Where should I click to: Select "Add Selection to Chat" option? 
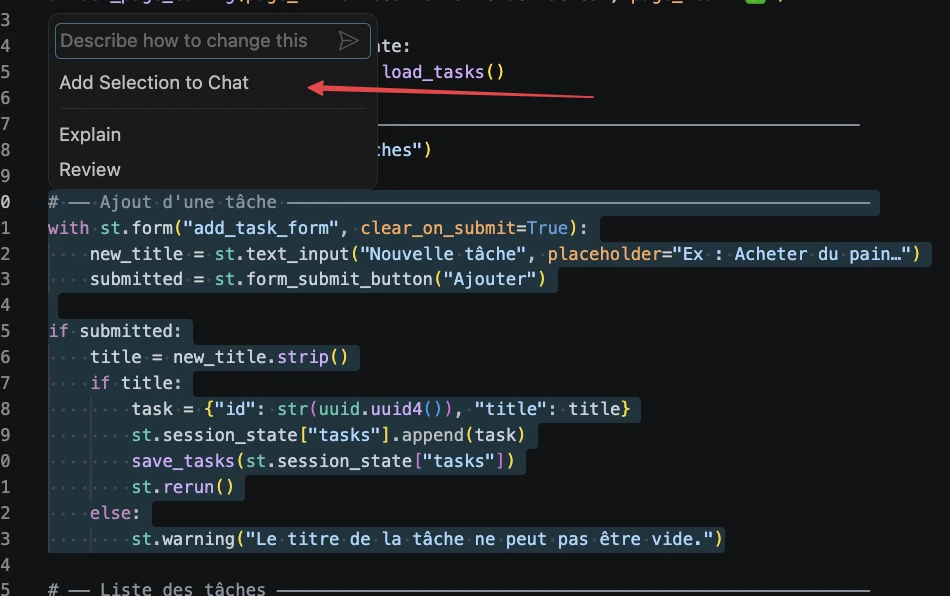coord(154,83)
